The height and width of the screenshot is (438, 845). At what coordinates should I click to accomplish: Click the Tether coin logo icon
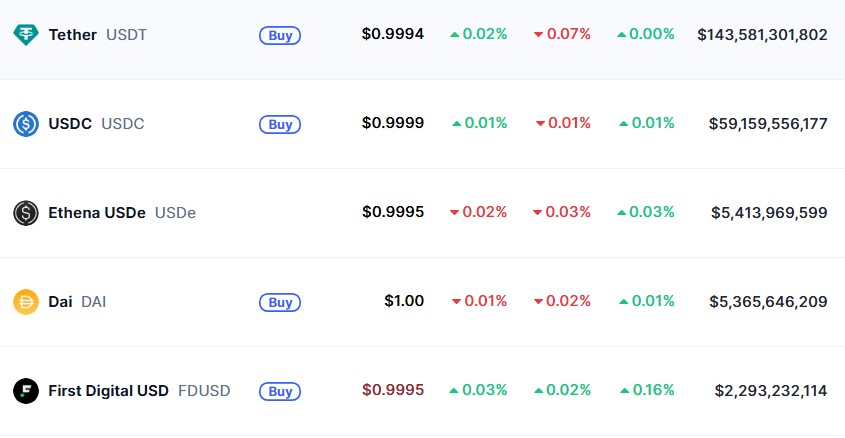(26, 35)
